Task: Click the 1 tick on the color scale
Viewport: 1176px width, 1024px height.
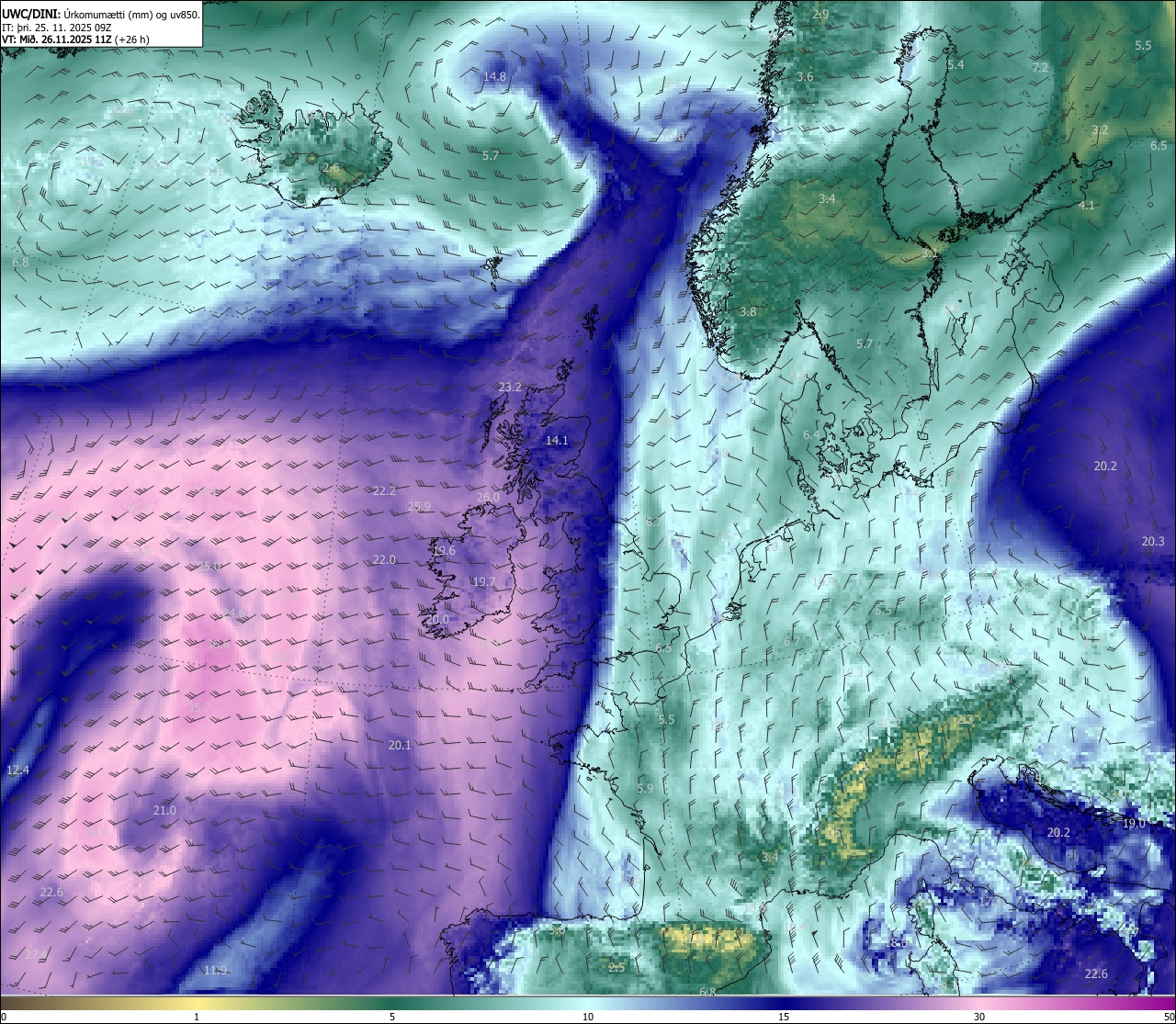Action: tap(197, 1017)
